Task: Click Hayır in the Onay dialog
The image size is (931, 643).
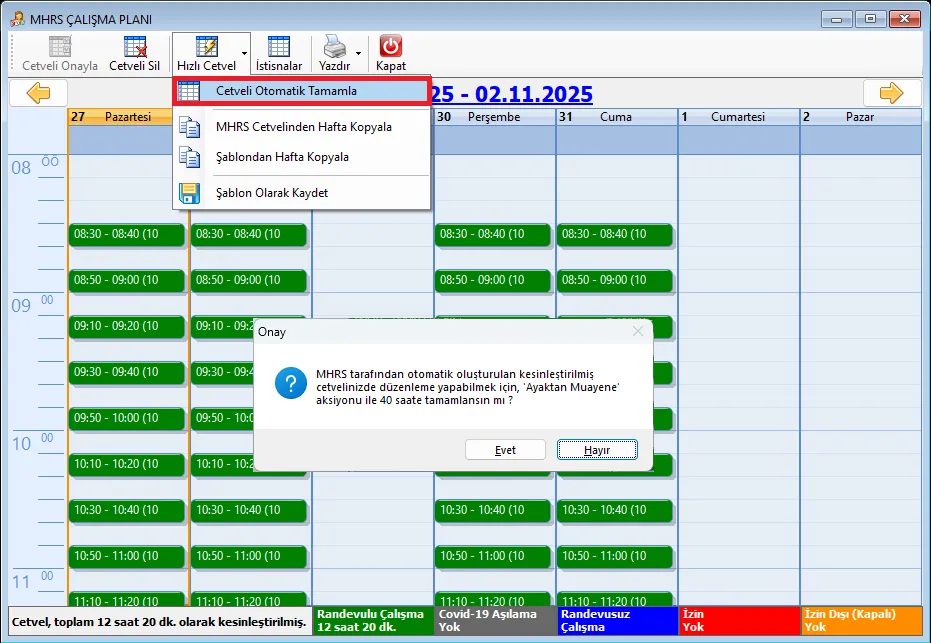Action: [597, 450]
